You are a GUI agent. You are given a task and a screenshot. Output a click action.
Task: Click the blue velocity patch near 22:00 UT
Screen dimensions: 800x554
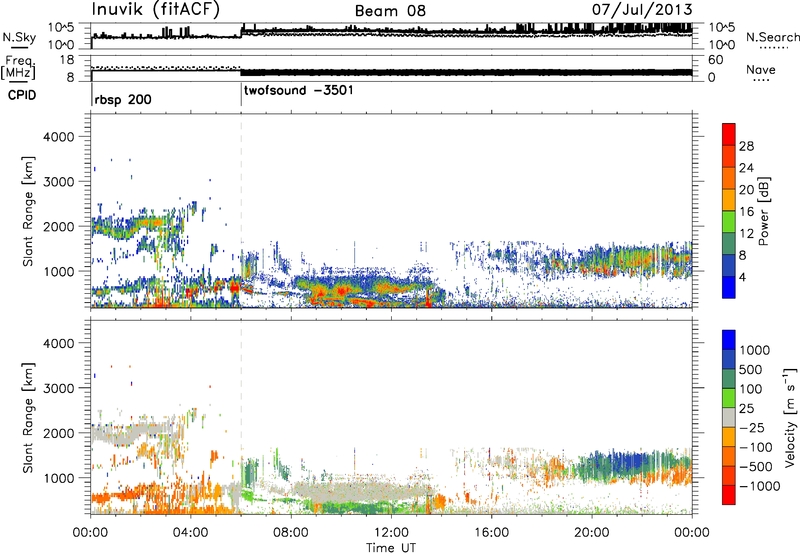[x=630, y=462]
